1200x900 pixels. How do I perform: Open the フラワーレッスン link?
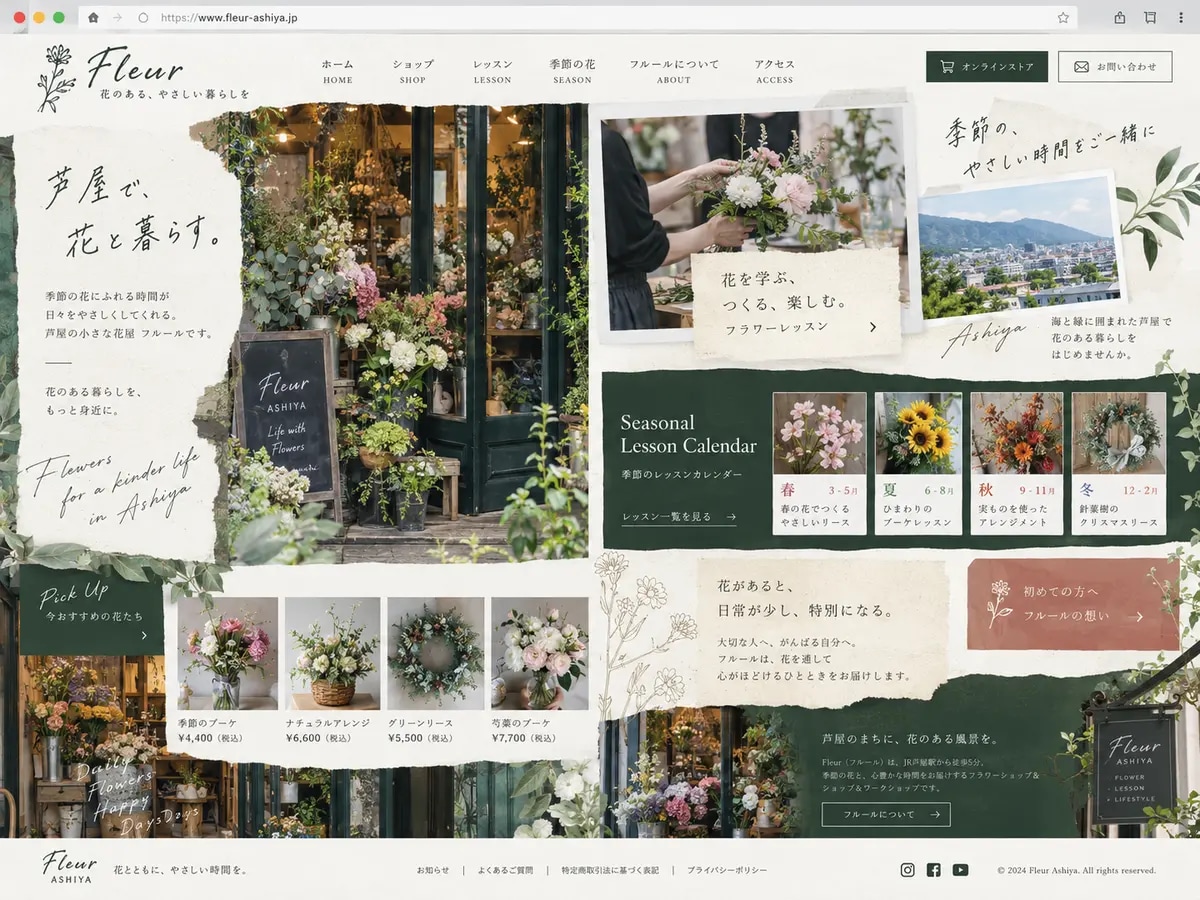[777, 327]
